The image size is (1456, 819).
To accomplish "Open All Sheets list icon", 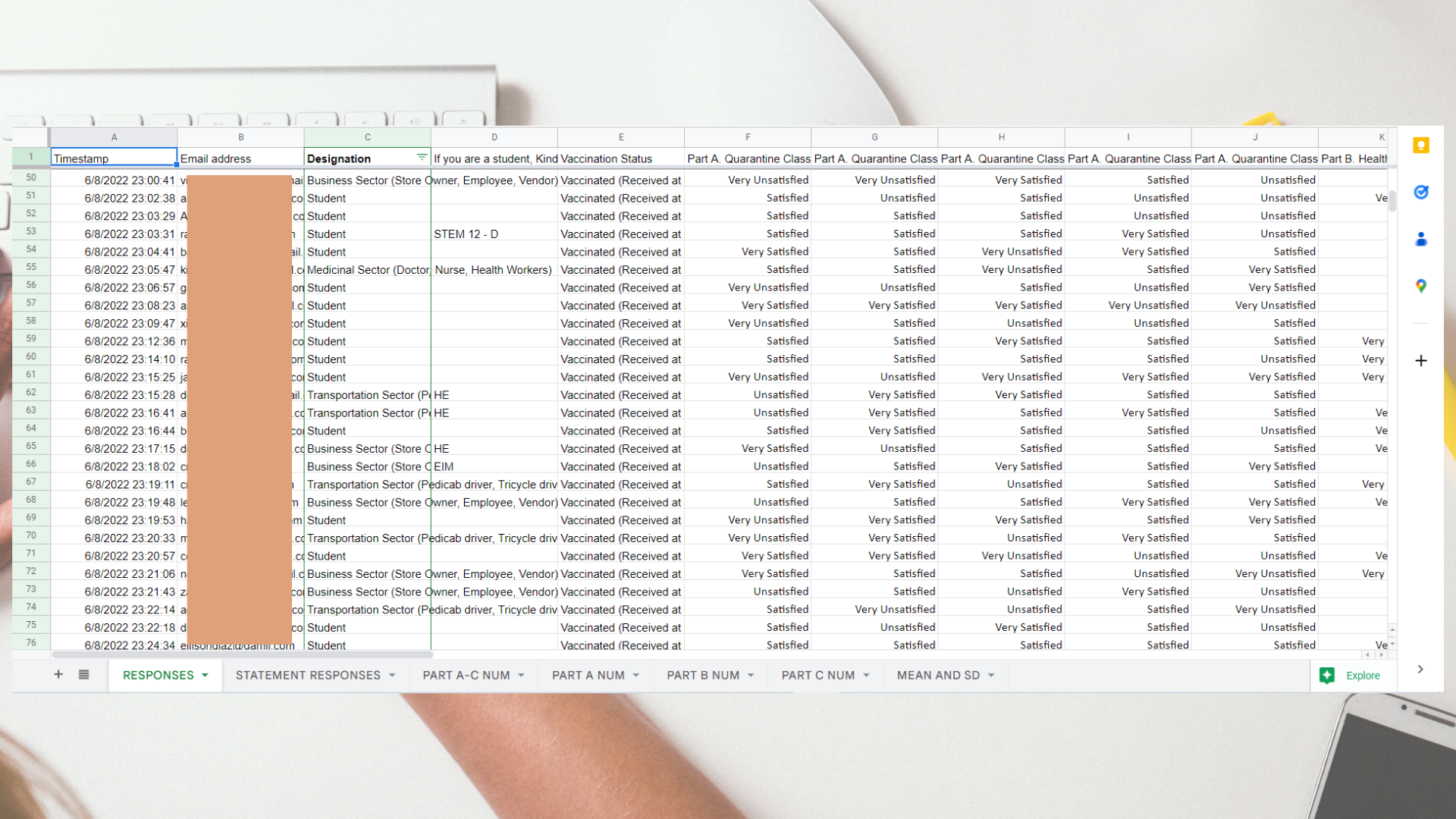I will pos(84,674).
